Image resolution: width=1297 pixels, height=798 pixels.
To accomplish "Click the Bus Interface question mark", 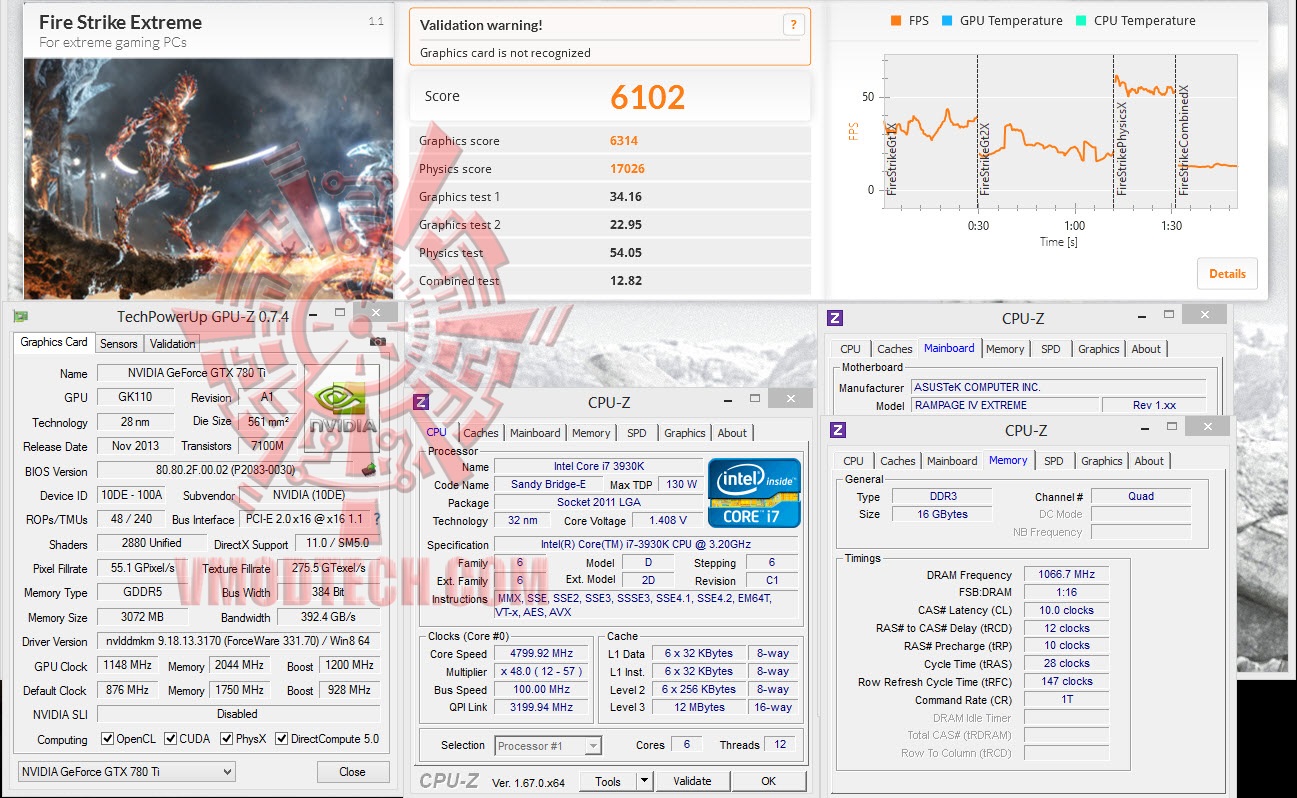I will click(x=377, y=519).
